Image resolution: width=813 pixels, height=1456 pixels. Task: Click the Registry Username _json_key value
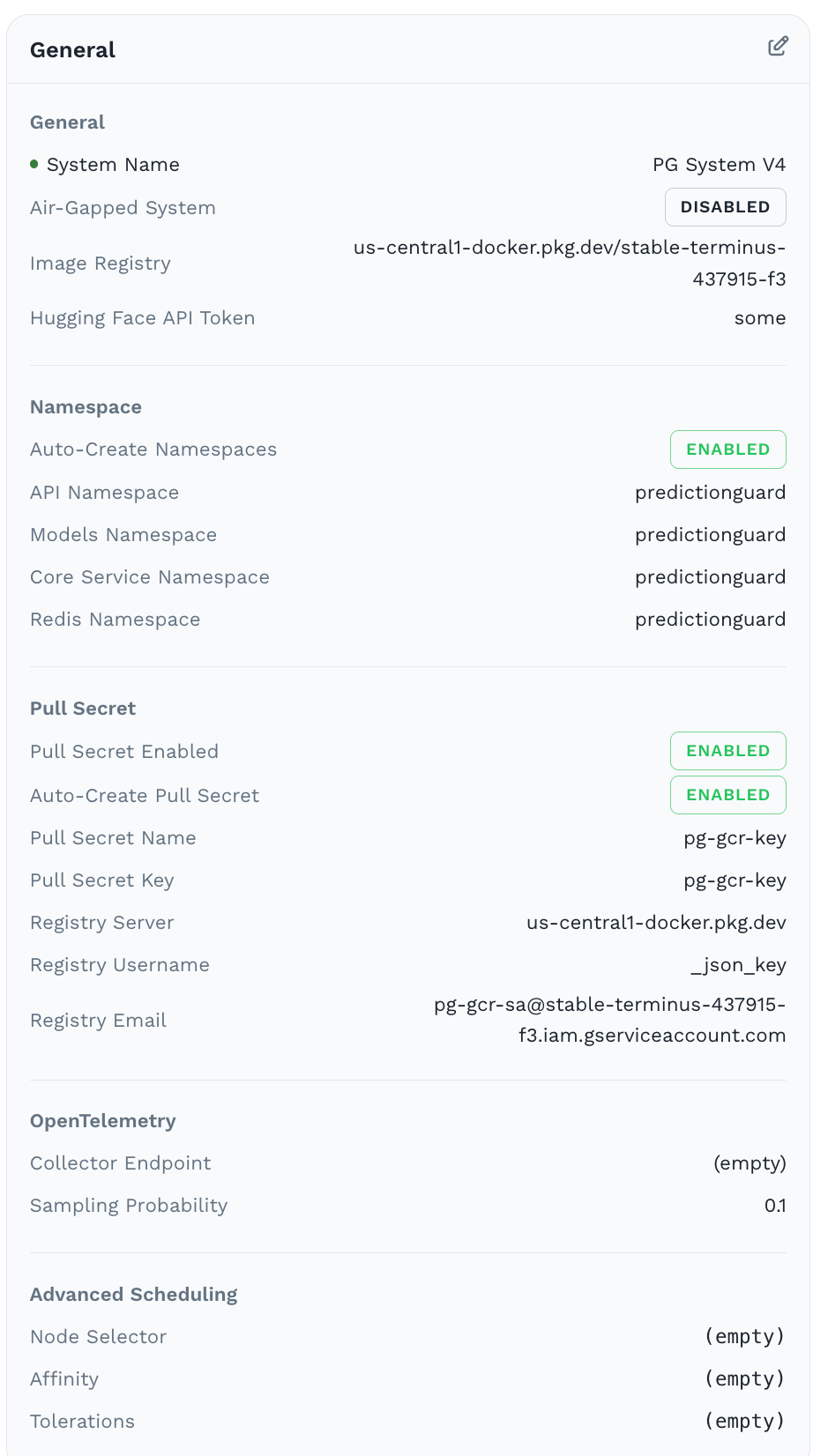tap(738, 965)
